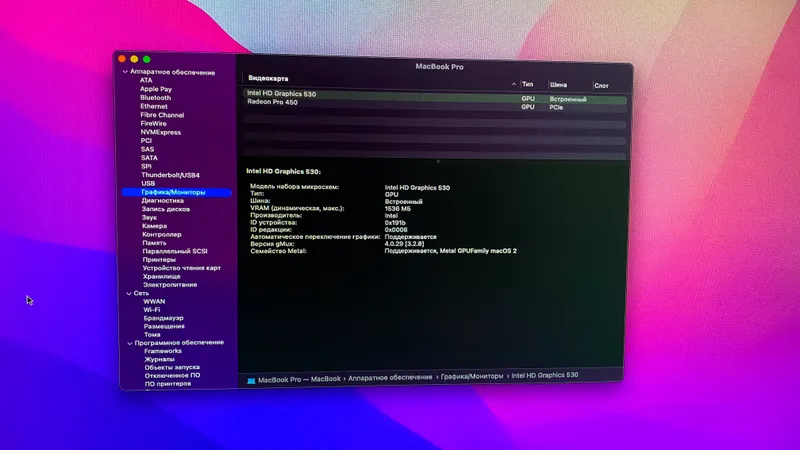Open Отключенное ПО entry
800x450 pixels.
pyautogui.click(x=172, y=376)
